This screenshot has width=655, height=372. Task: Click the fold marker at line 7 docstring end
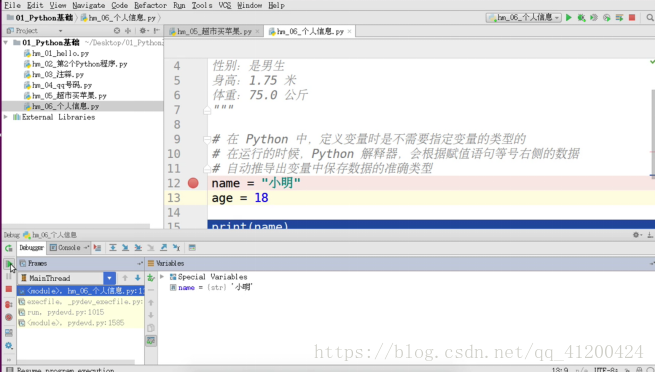pyautogui.click(x=207, y=110)
